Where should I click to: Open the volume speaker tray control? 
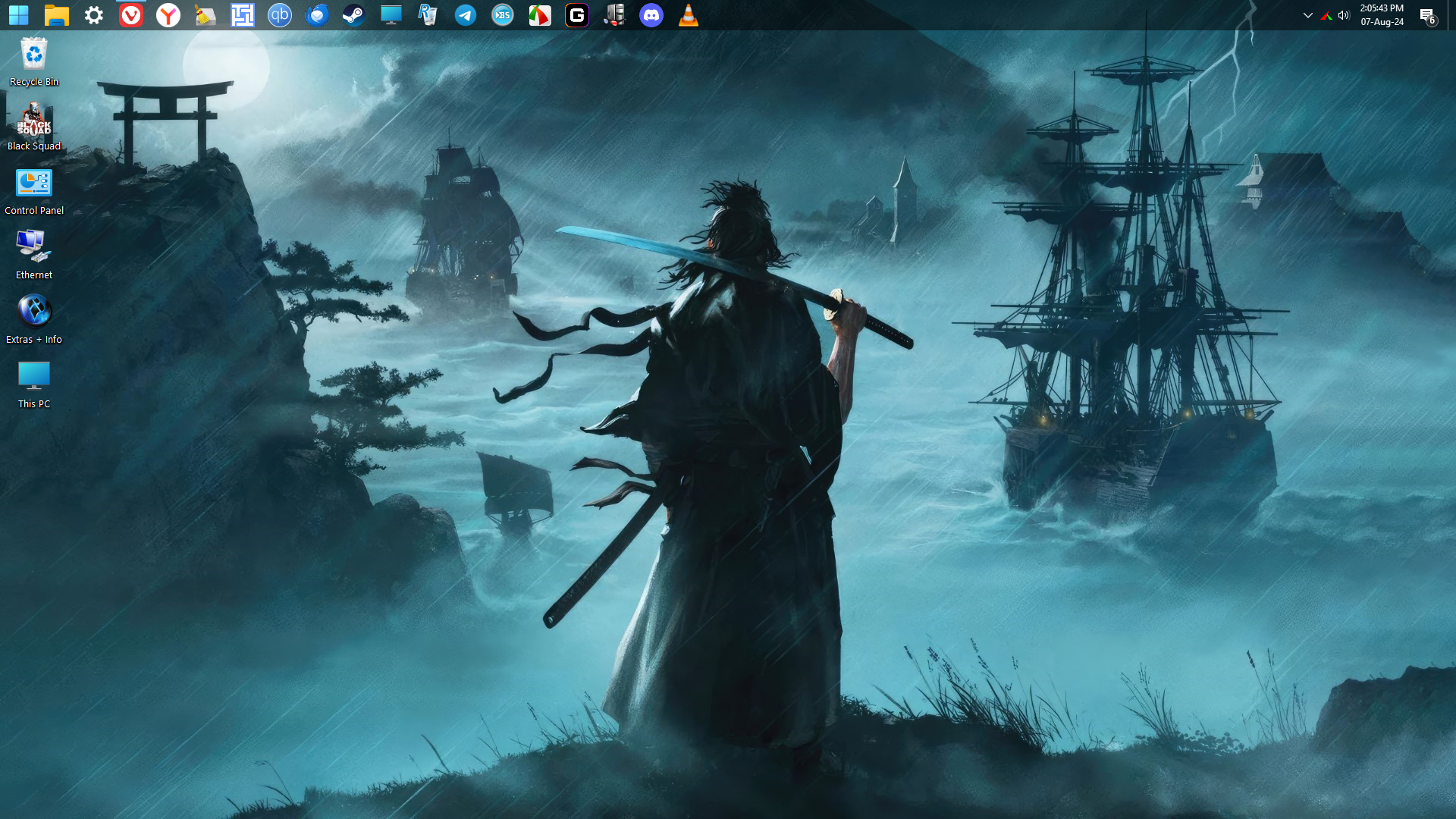pyautogui.click(x=1344, y=15)
